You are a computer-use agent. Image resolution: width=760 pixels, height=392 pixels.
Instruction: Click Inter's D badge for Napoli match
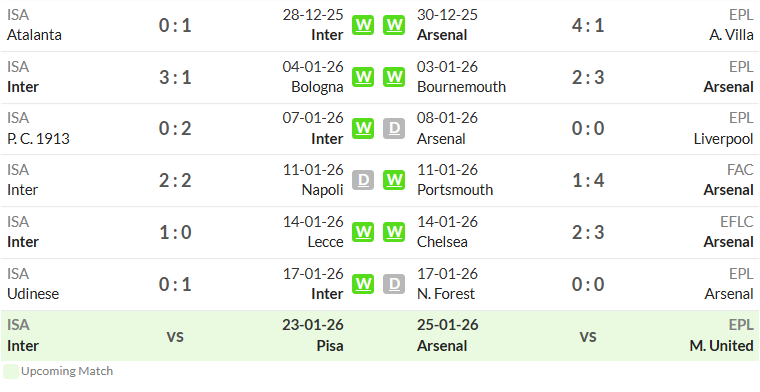(363, 180)
